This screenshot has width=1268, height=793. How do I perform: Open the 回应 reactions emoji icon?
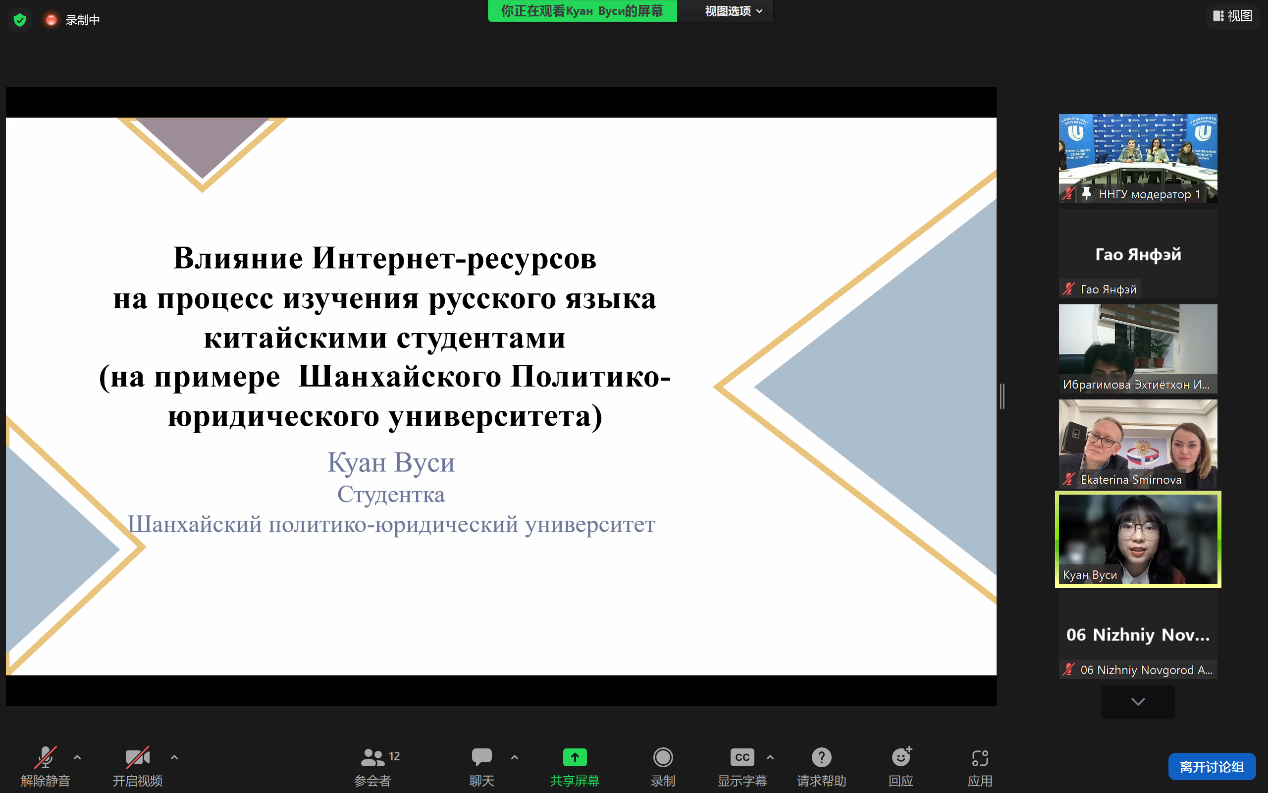(x=901, y=757)
